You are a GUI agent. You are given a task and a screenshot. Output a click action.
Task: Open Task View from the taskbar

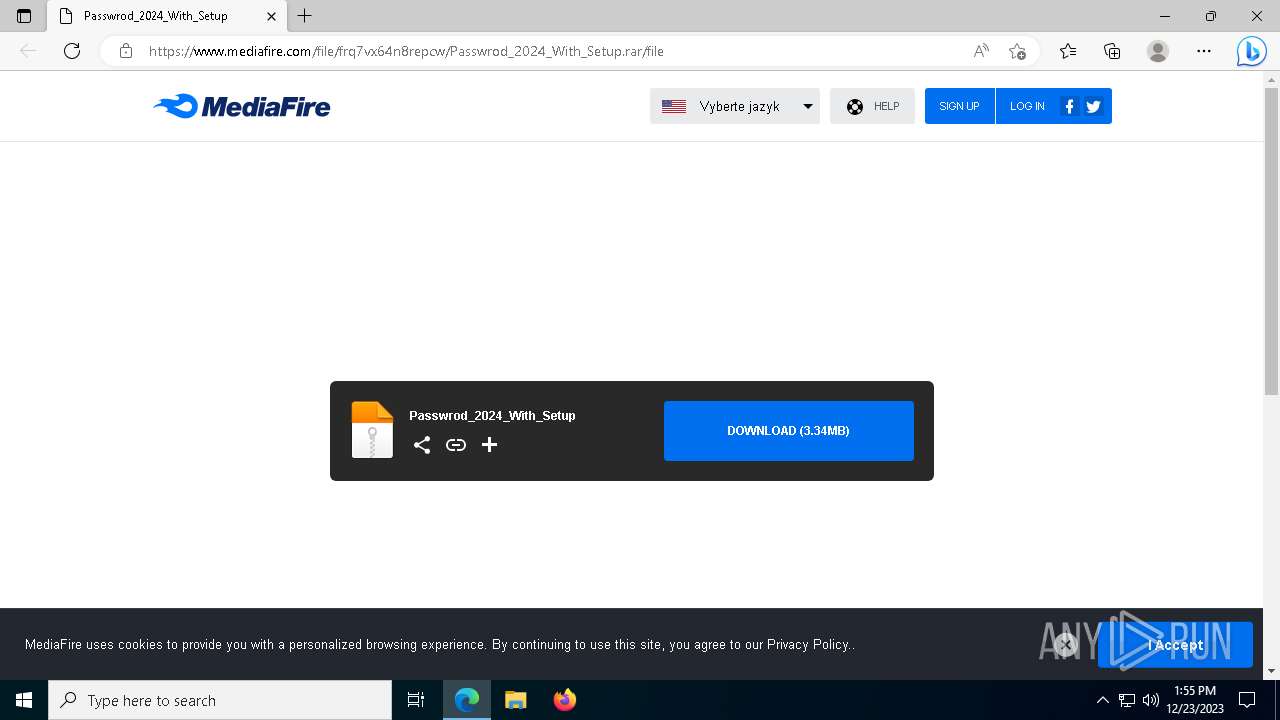click(416, 700)
